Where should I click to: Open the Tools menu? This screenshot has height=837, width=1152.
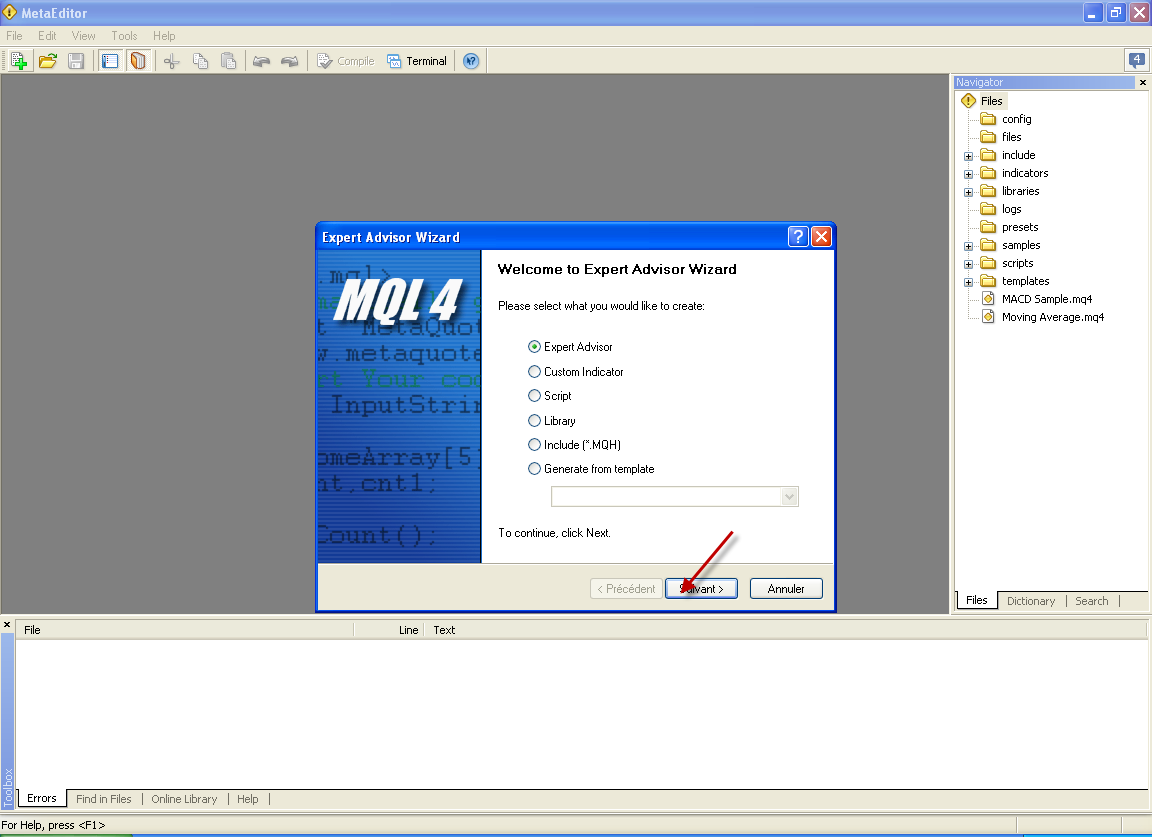[x=124, y=36]
